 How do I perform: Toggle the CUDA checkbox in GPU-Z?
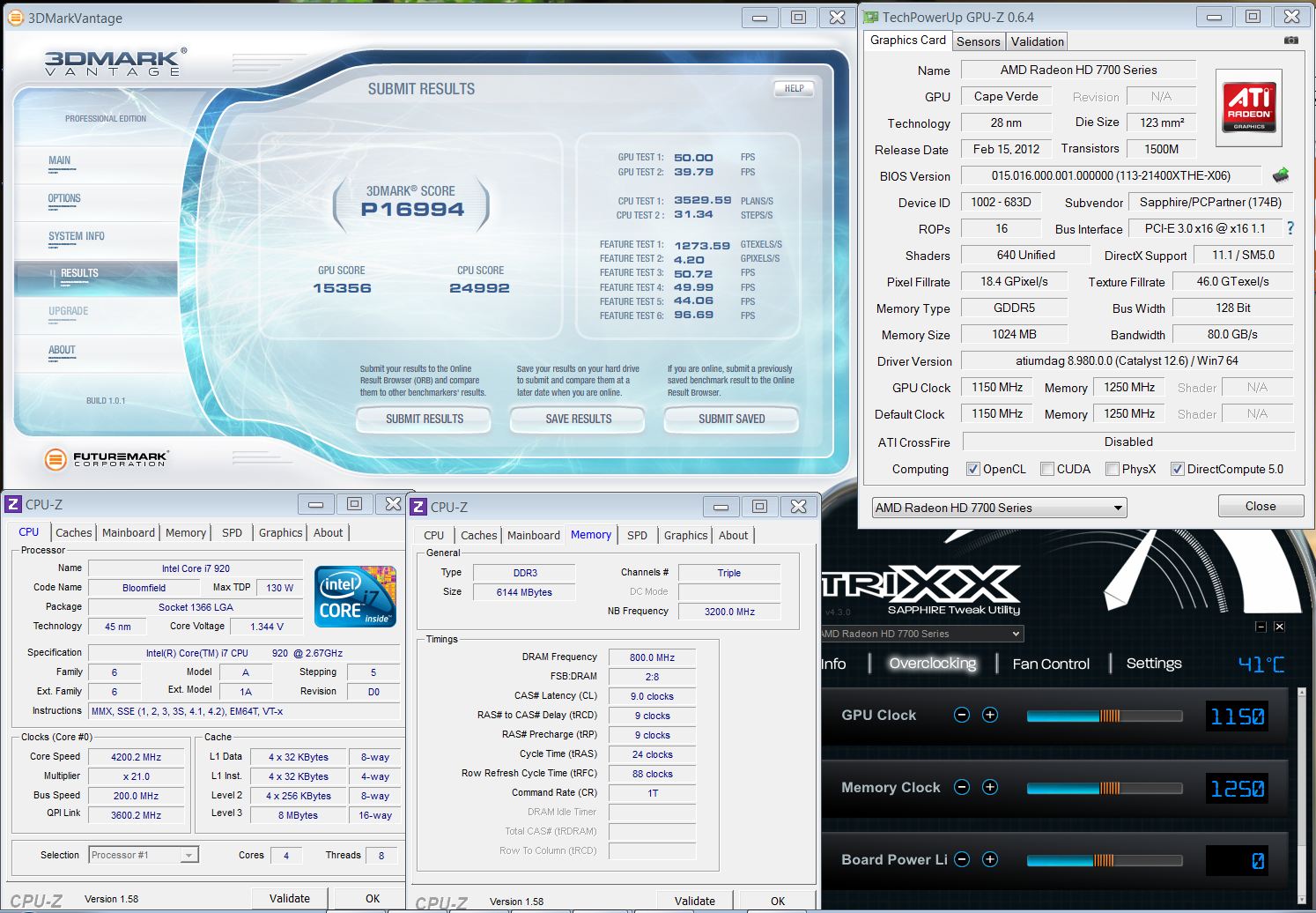tap(1047, 469)
